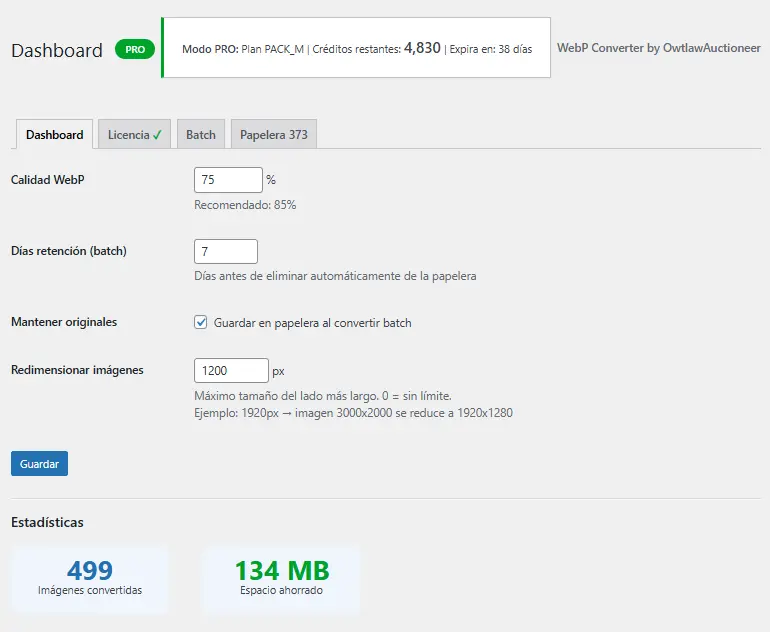Switch to the Licencia tab
Screen dimensions: 770x632
135,134
